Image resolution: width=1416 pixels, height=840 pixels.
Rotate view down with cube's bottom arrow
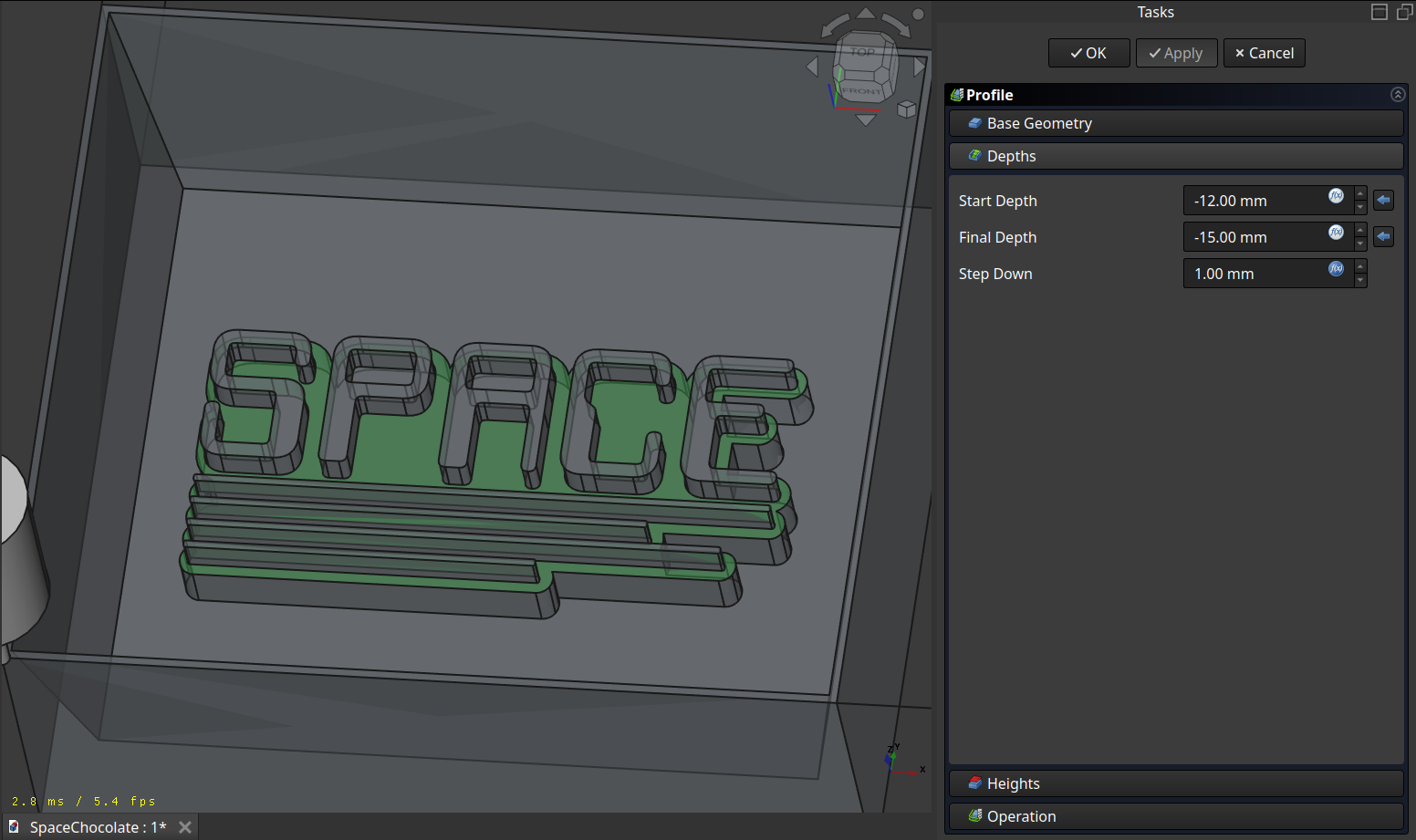866,119
